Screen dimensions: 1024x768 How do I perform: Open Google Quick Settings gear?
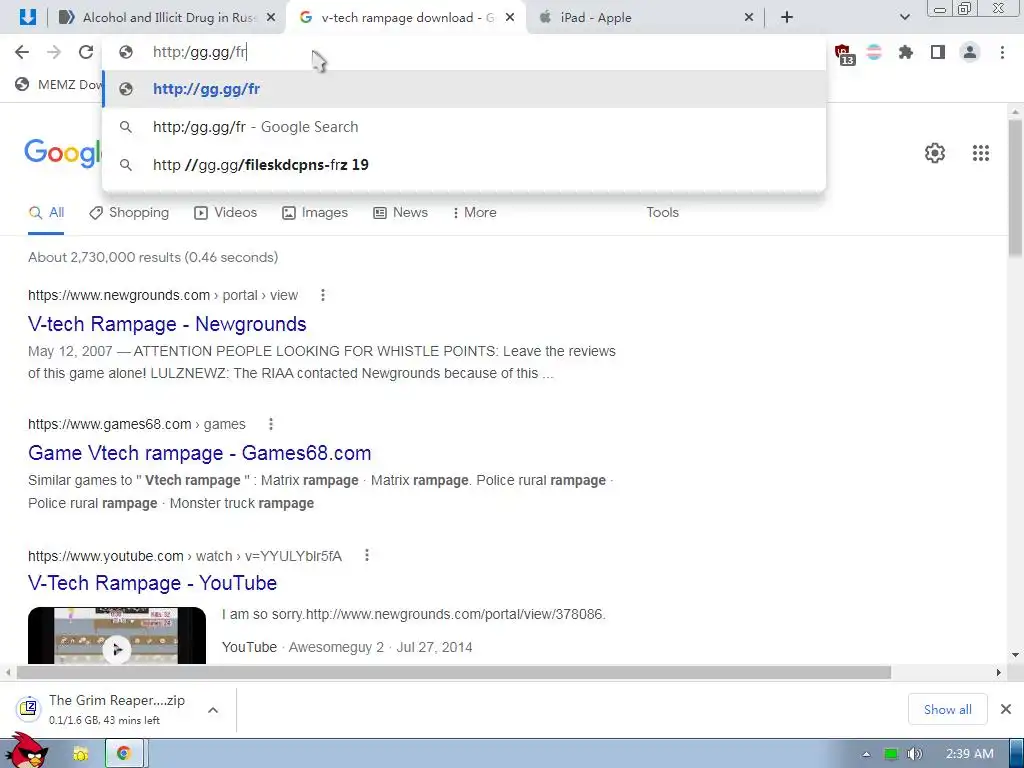(935, 153)
